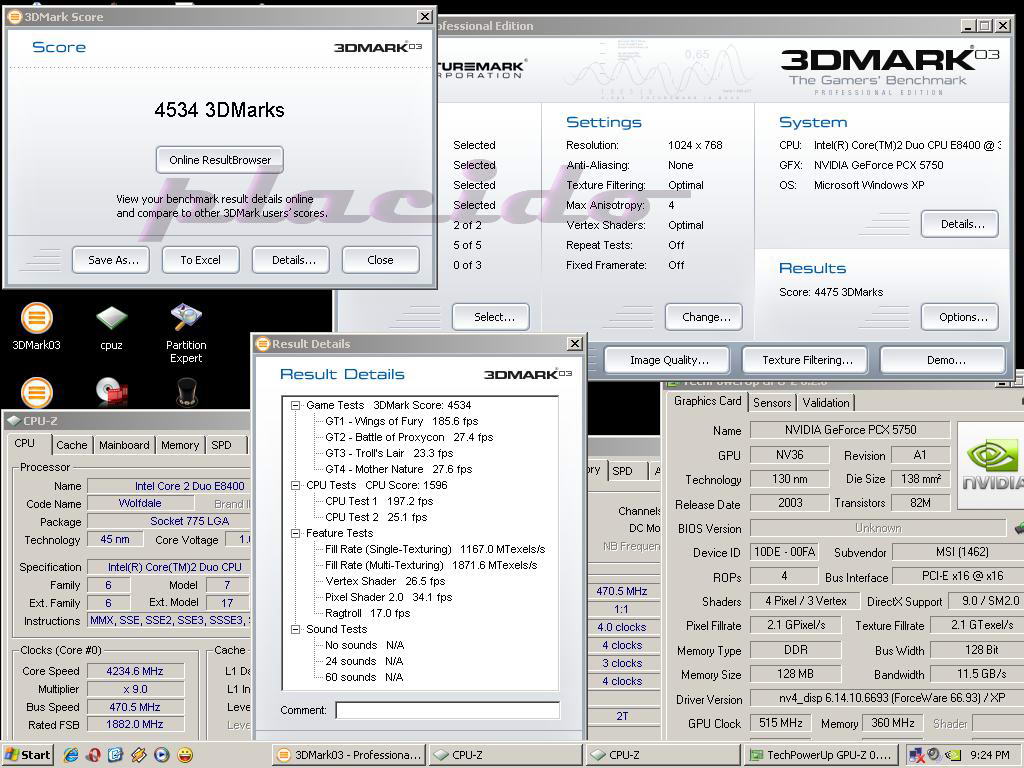Open the disc with red box desktop icon
This screenshot has width=1024, height=768.
click(x=111, y=392)
